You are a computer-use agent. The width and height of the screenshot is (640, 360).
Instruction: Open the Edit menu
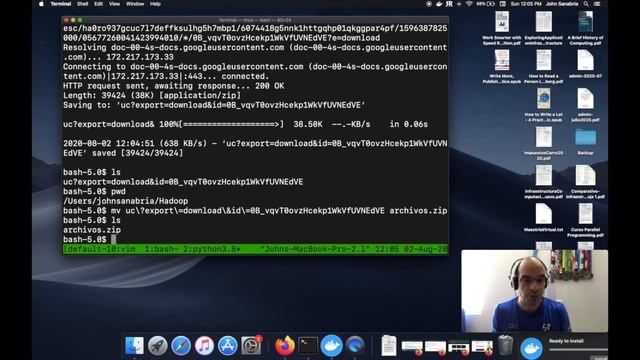click(98, 4)
